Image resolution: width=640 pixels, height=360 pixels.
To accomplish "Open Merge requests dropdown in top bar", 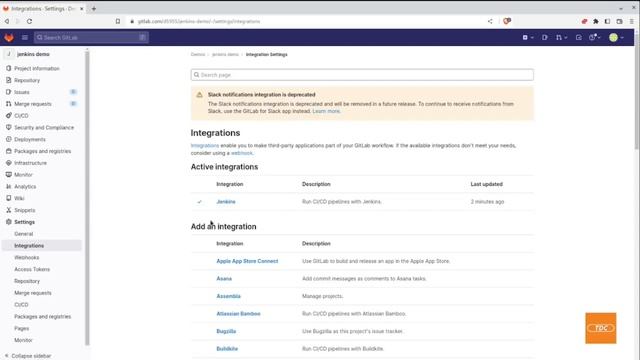I will pyautogui.click(x=561, y=38).
